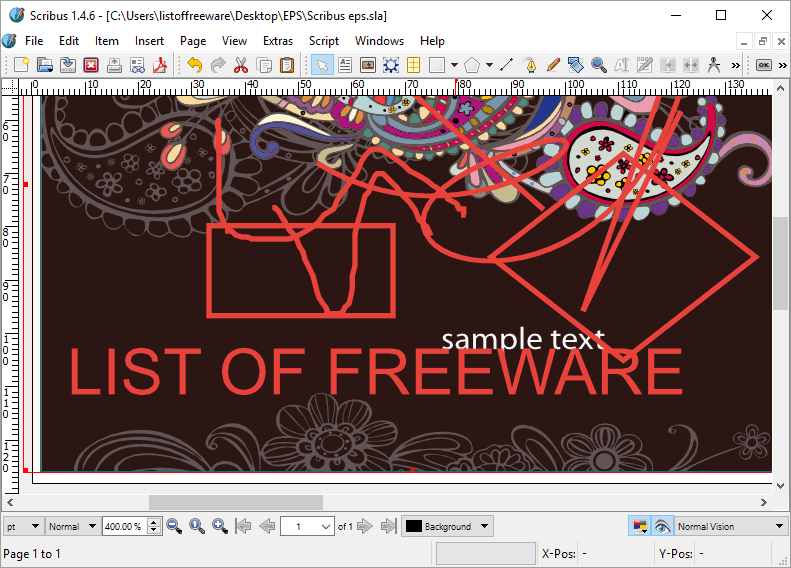The height and width of the screenshot is (568, 791).
Task: Open the polygon properties dropdown arrow
Action: pyautogui.click(x=489, y=65)
